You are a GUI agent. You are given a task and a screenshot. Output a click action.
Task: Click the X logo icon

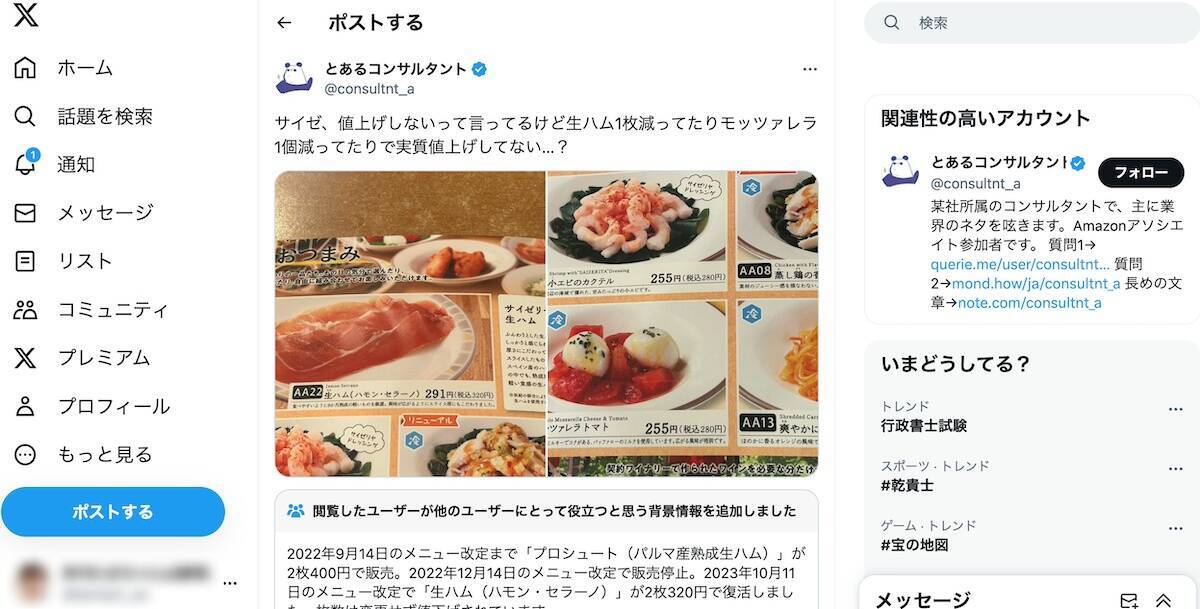point(26,16)
